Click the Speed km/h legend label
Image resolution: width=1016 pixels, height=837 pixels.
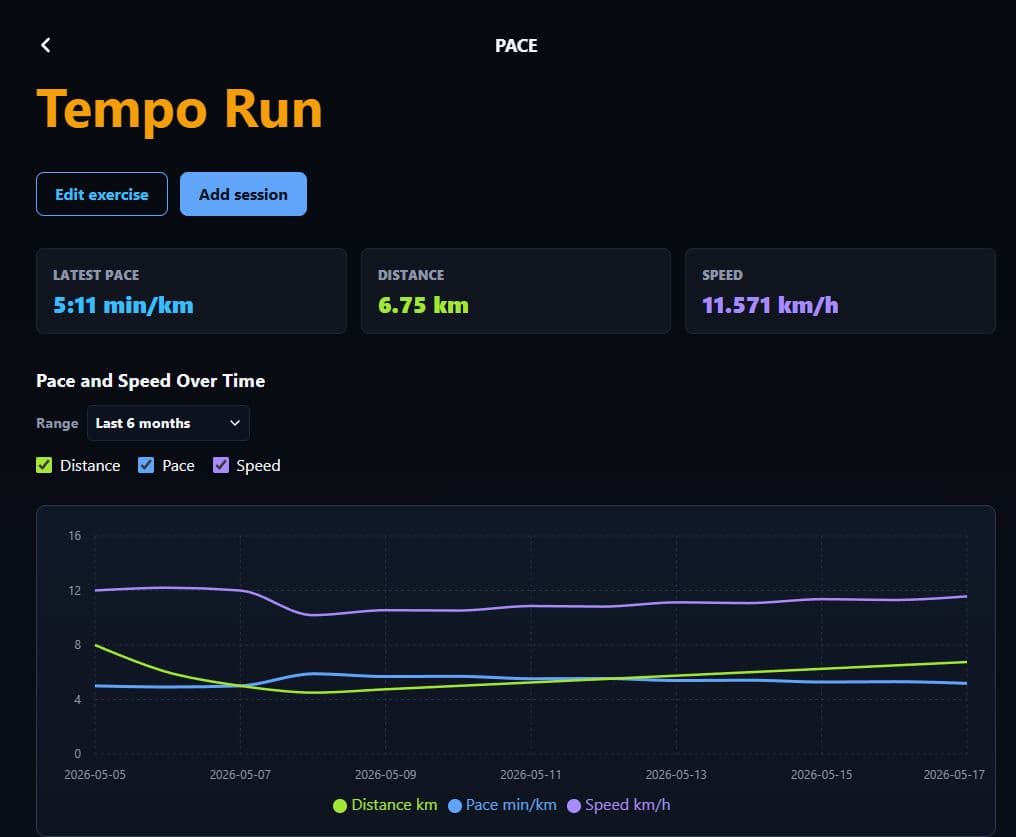(627, 805)
